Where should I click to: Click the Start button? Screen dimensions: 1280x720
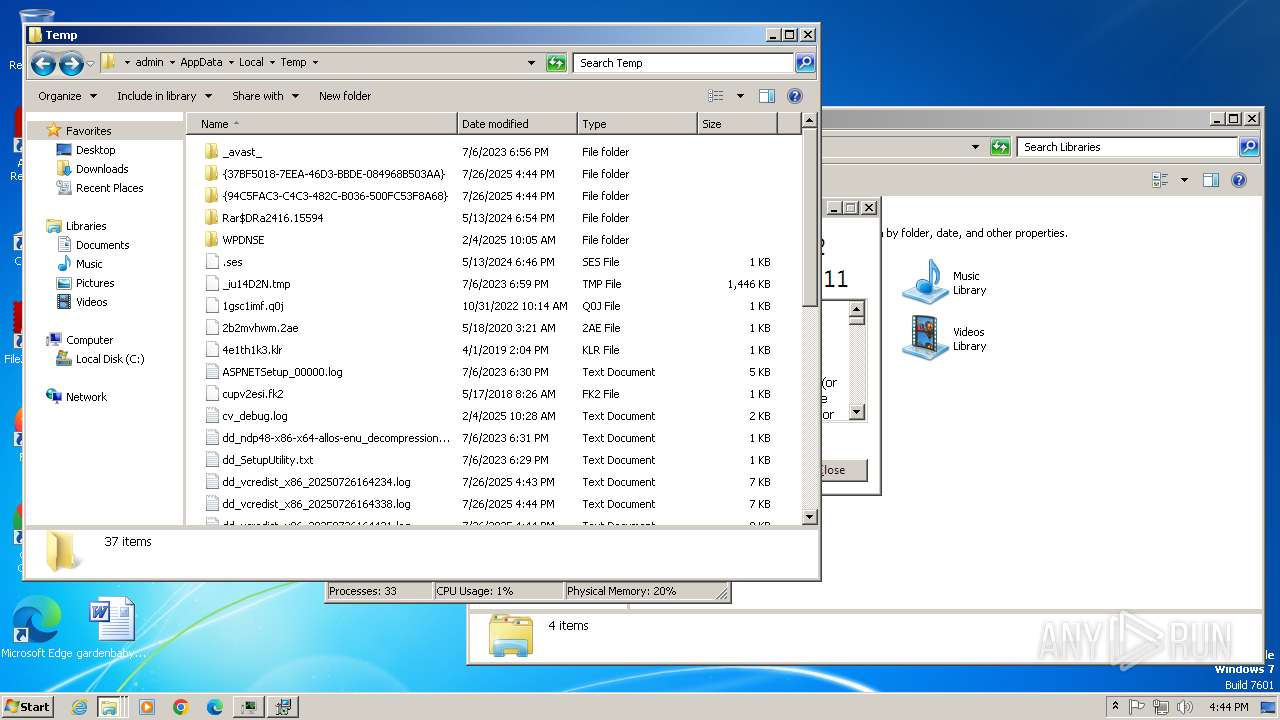pyautogui.click(x=27, y=707)
